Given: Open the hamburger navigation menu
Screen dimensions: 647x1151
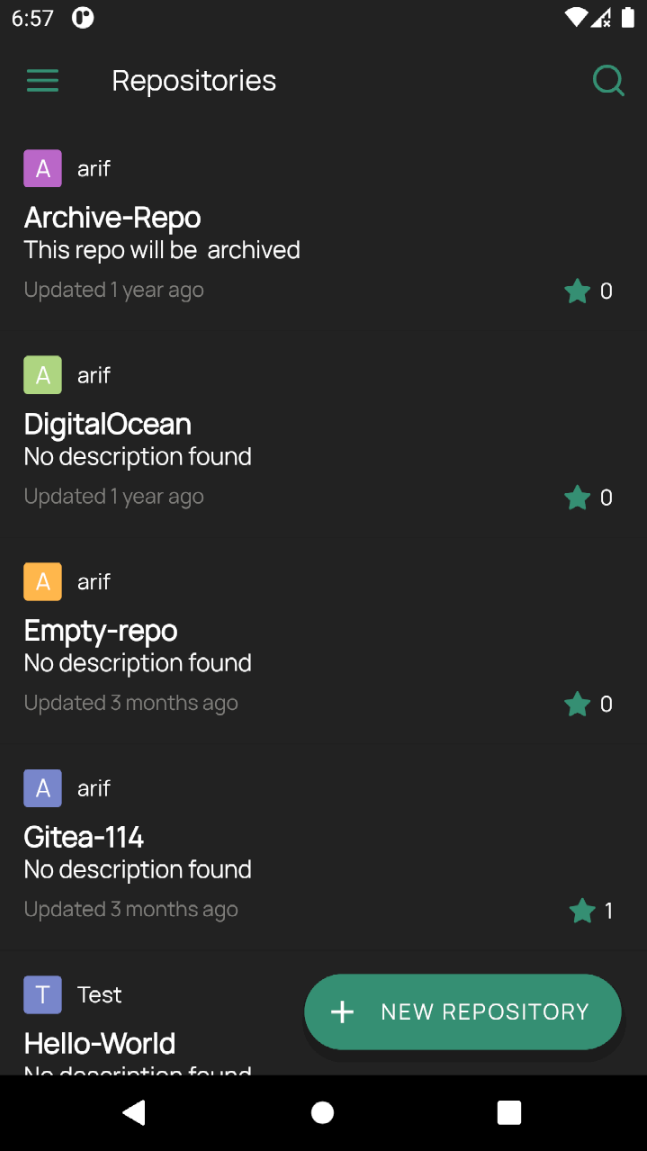Looking at the screenshot, I should (42, 81).
